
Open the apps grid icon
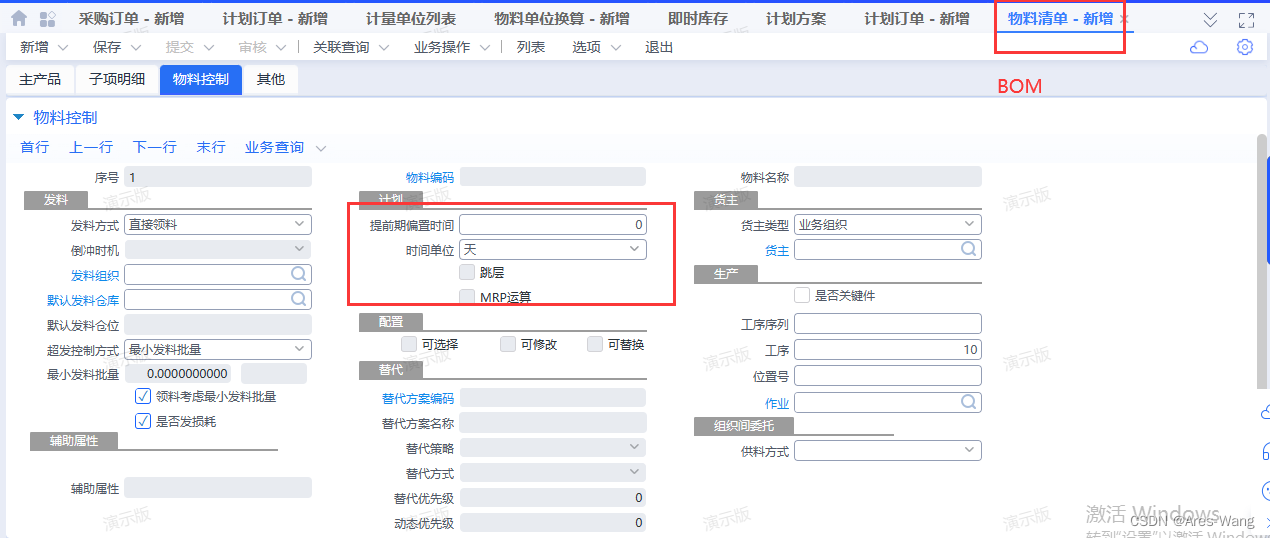[47, 18]
